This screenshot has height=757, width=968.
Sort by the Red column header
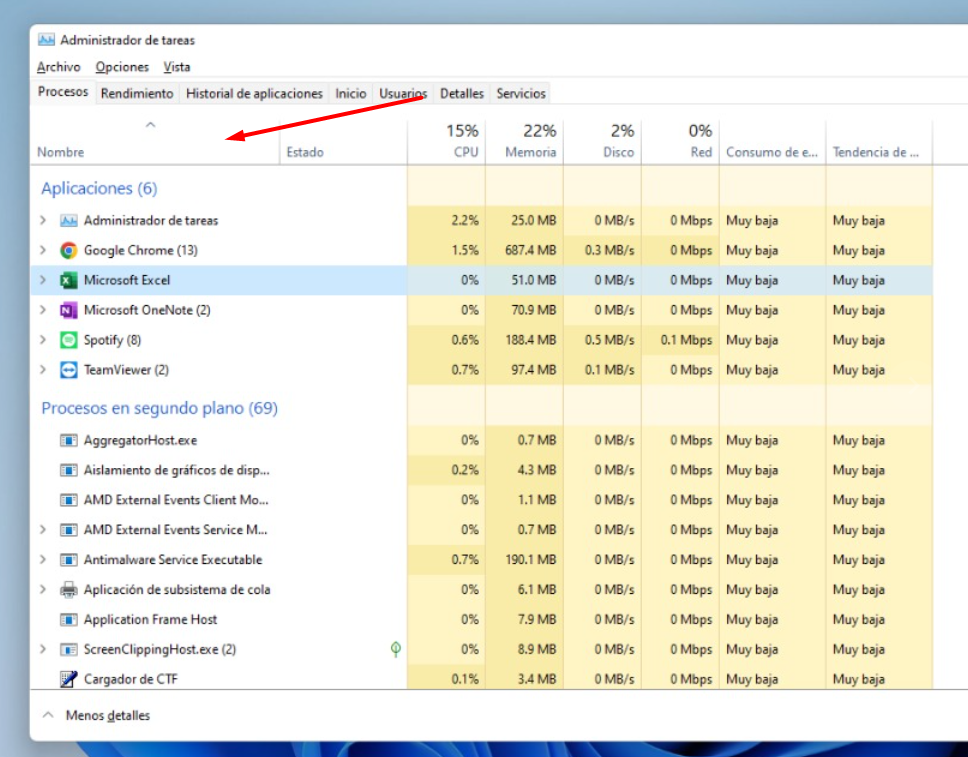click(x=680, y=141)
